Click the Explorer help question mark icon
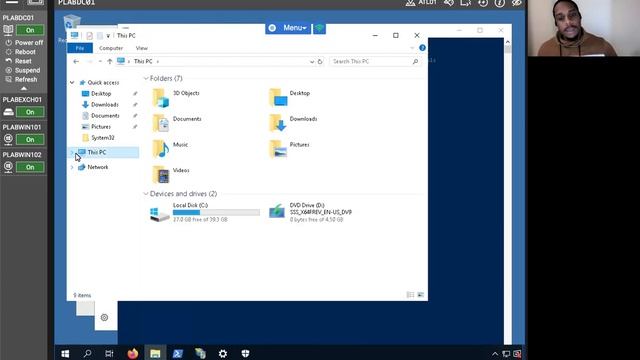 tap(422, 48)
